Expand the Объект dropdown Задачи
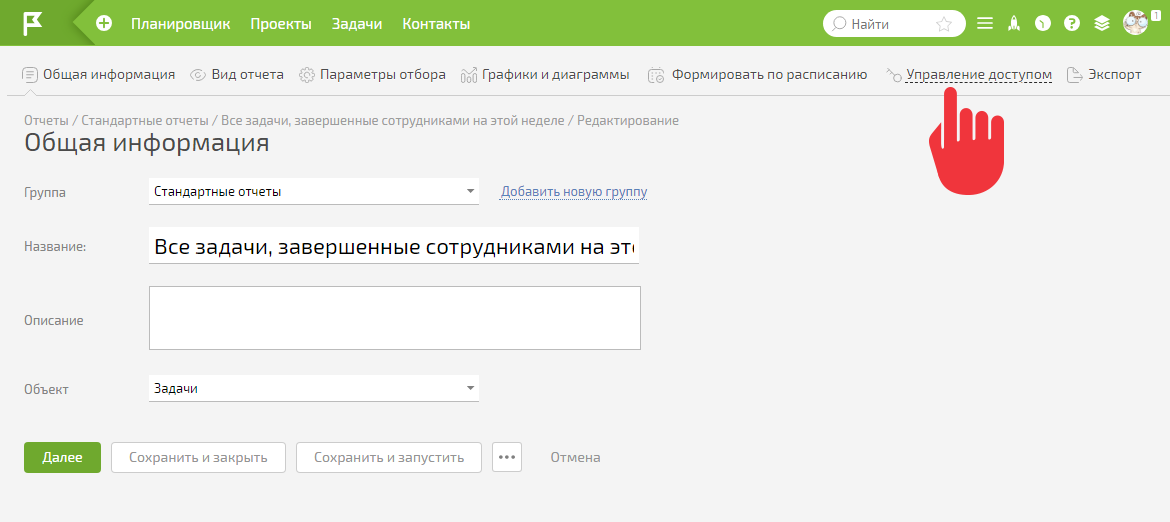This screenshot has height=522, width=1170. [314, 389]
